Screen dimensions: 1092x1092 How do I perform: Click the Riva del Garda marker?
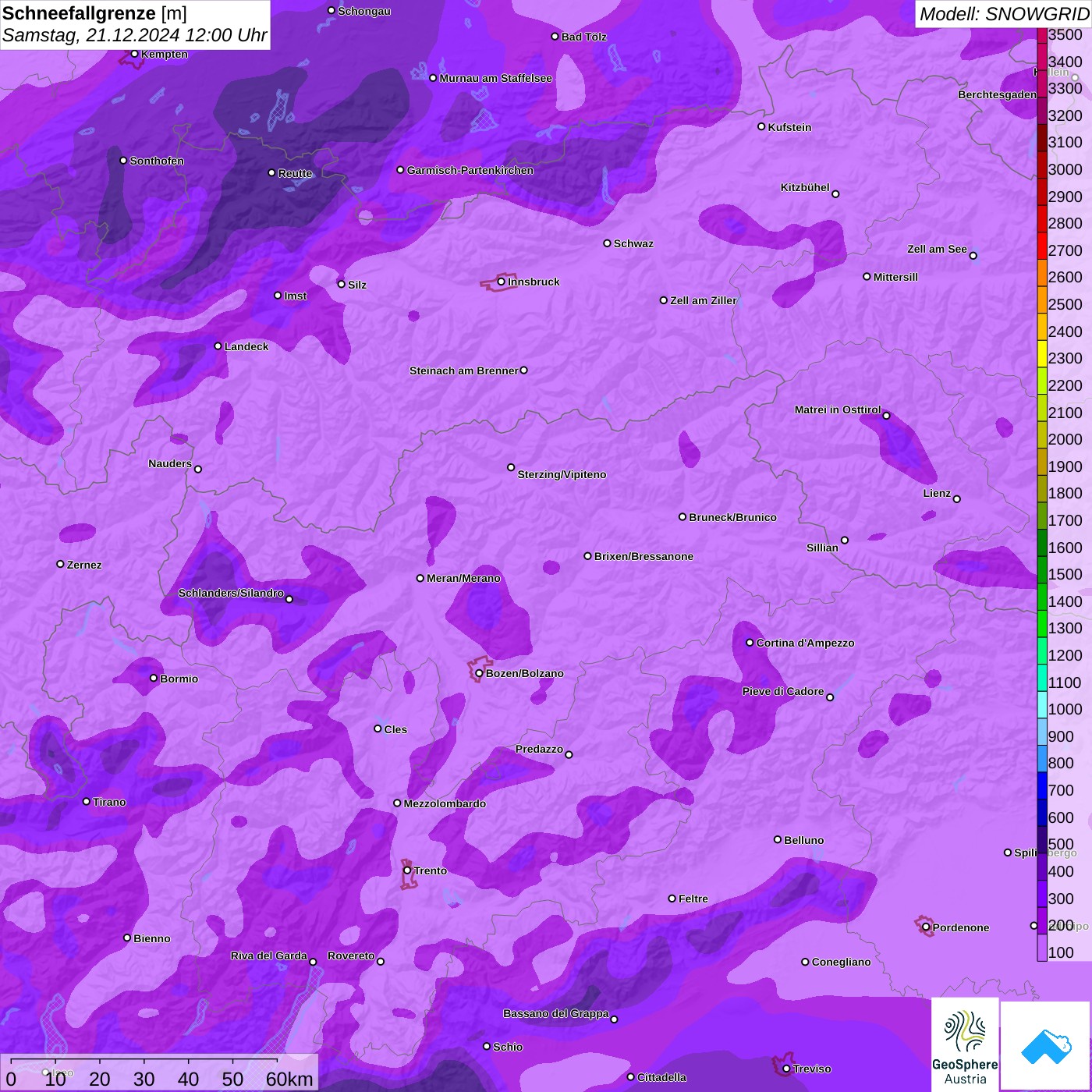[313, 962]
